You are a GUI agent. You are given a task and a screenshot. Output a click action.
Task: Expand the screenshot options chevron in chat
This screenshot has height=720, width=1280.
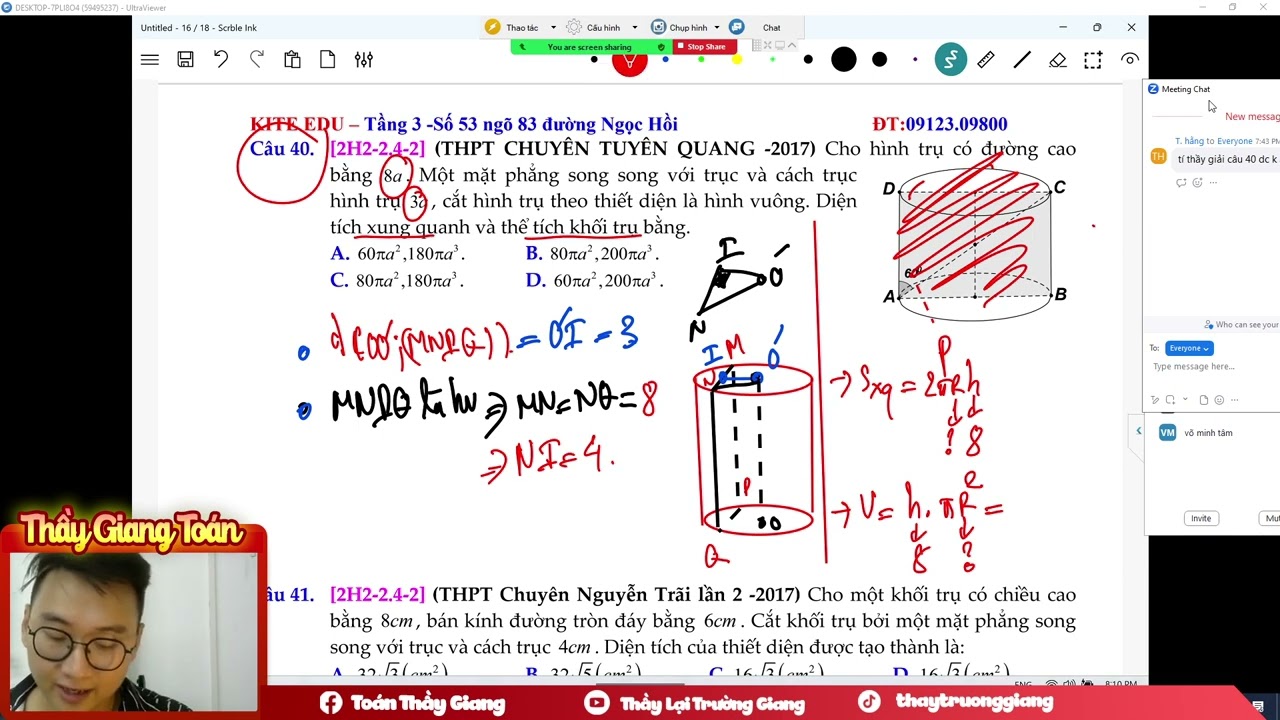1185,399
